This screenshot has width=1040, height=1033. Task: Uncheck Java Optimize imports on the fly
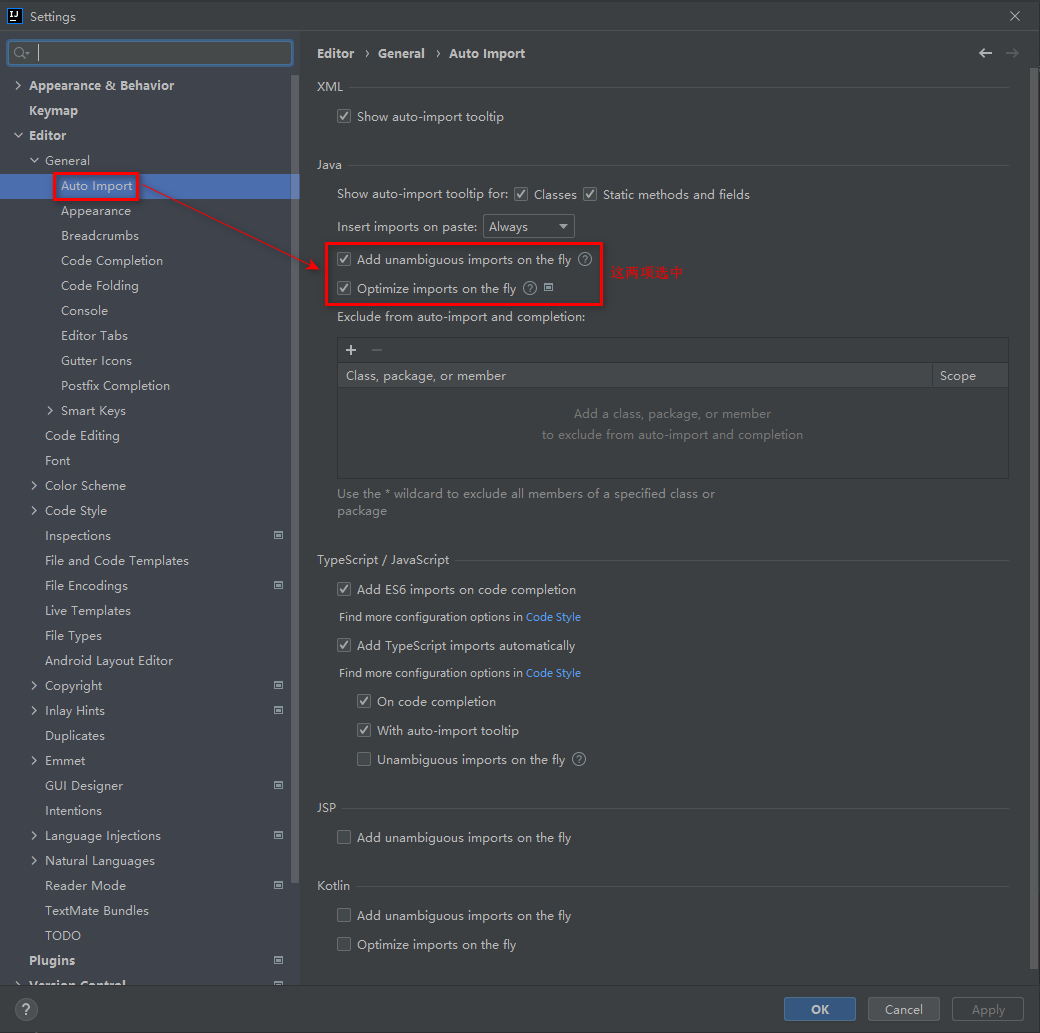pyautogui.click(x=344, y=288)
